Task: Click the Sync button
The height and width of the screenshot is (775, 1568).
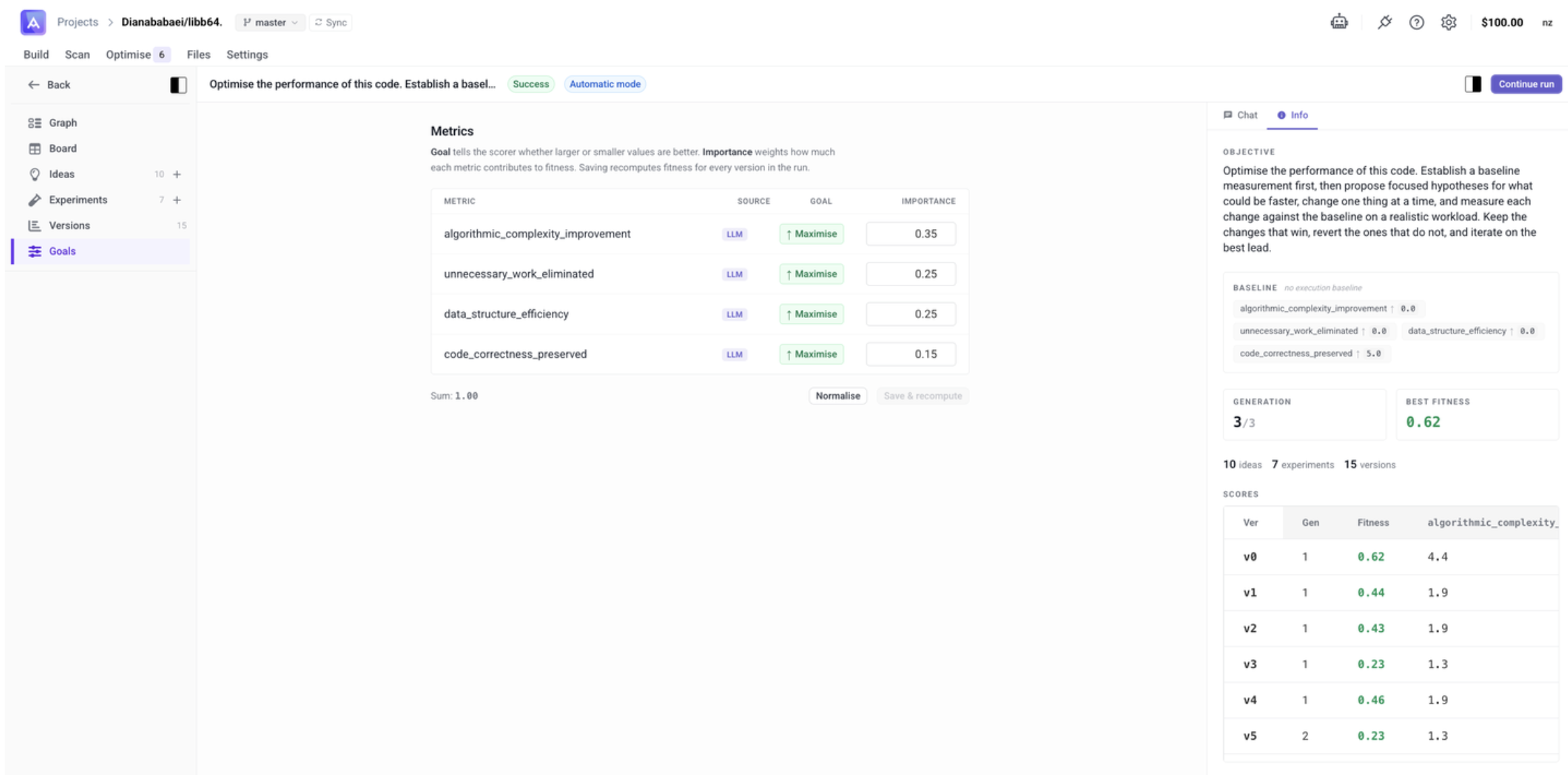Action: point(331,22)
